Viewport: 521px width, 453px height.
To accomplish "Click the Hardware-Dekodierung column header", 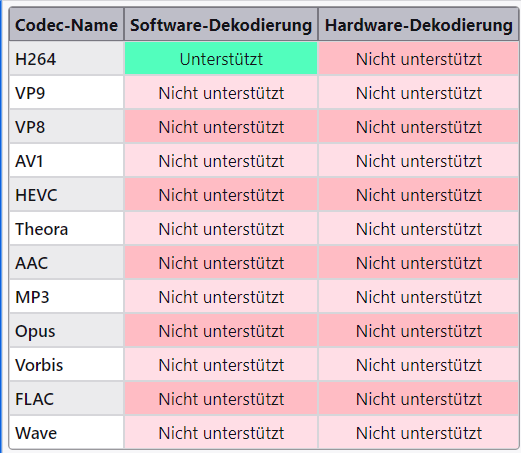I will coord(418,25).
